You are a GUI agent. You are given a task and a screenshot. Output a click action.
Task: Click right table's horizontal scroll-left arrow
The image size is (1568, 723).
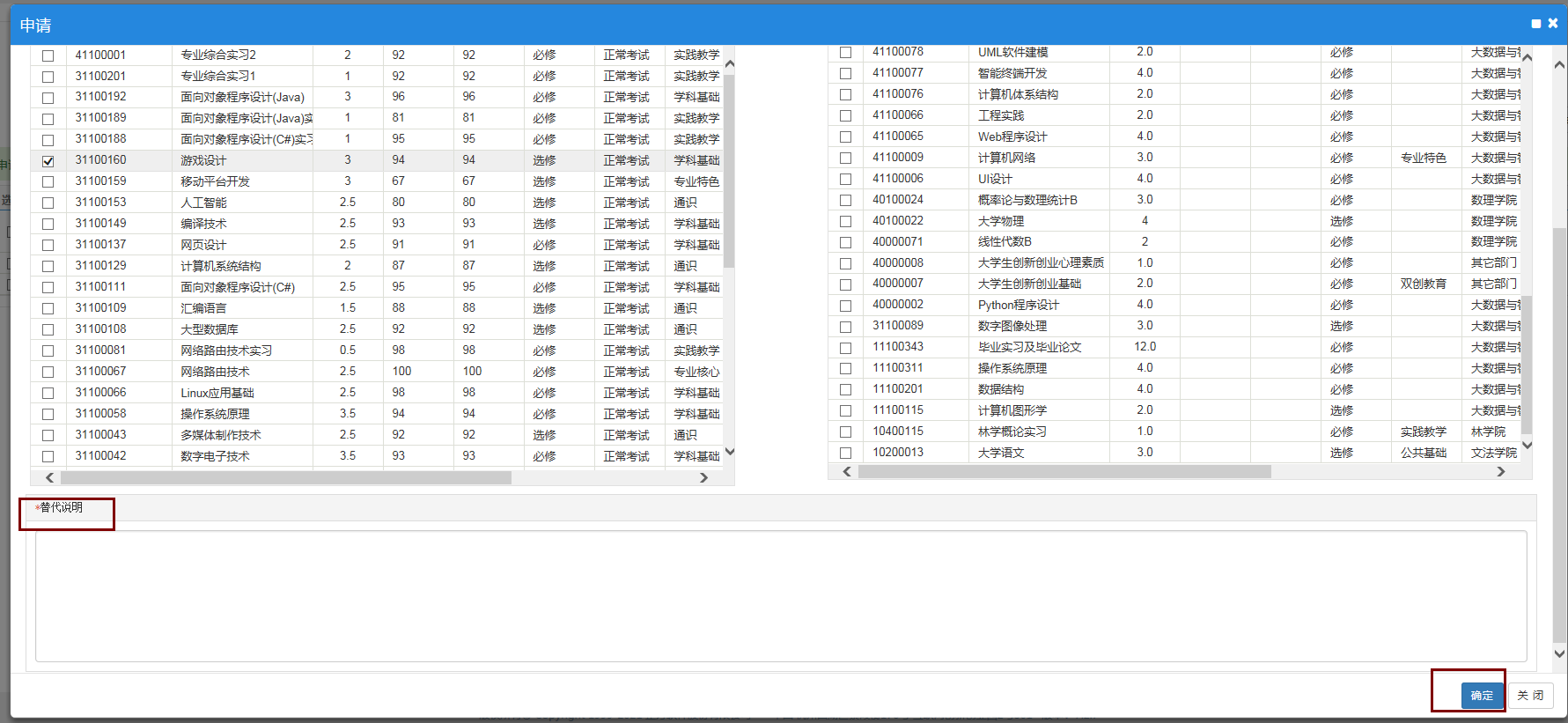point(847,472)
